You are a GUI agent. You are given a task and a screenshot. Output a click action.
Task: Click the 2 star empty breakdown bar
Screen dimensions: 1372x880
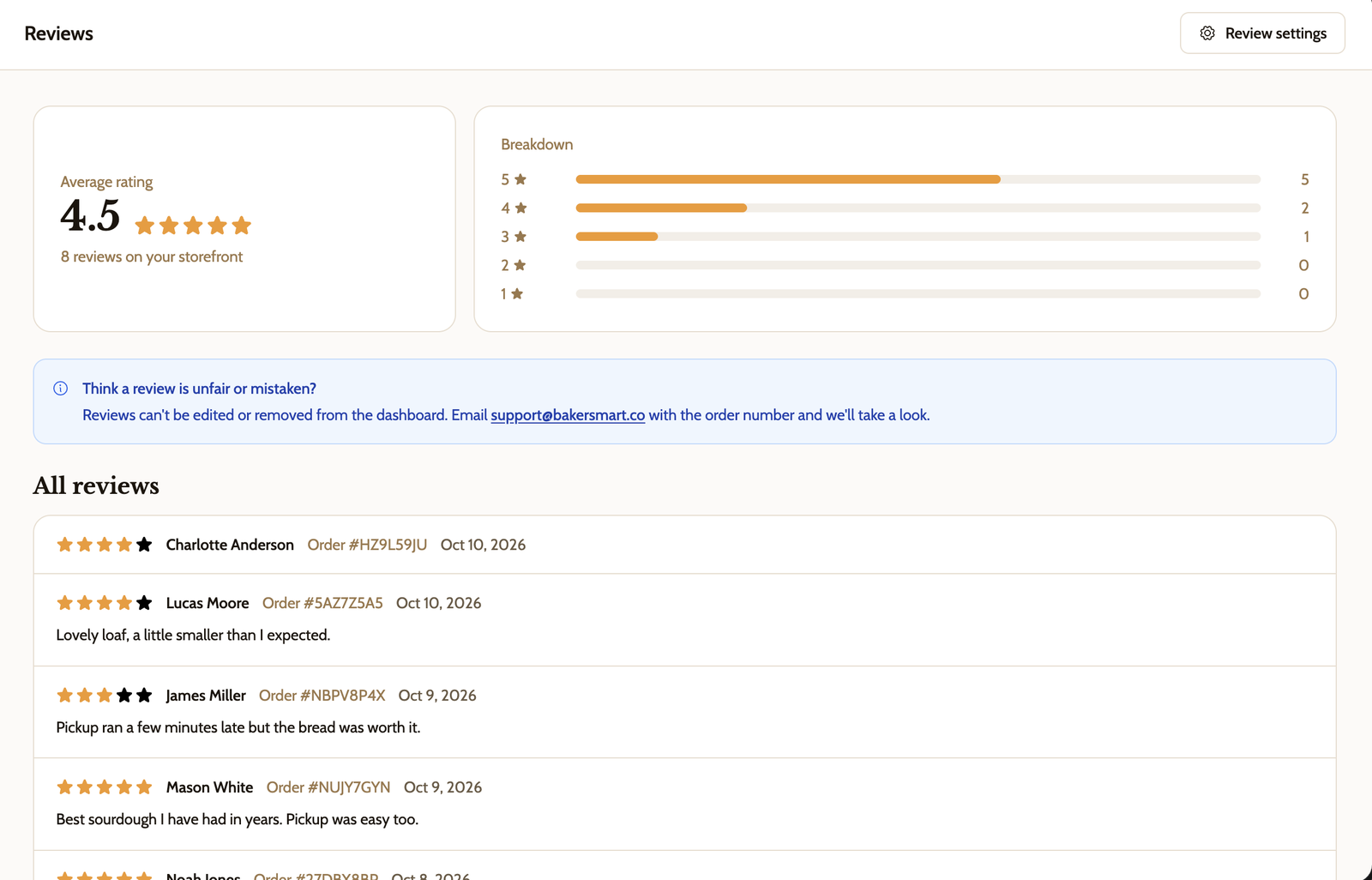[x=918, y=265]
